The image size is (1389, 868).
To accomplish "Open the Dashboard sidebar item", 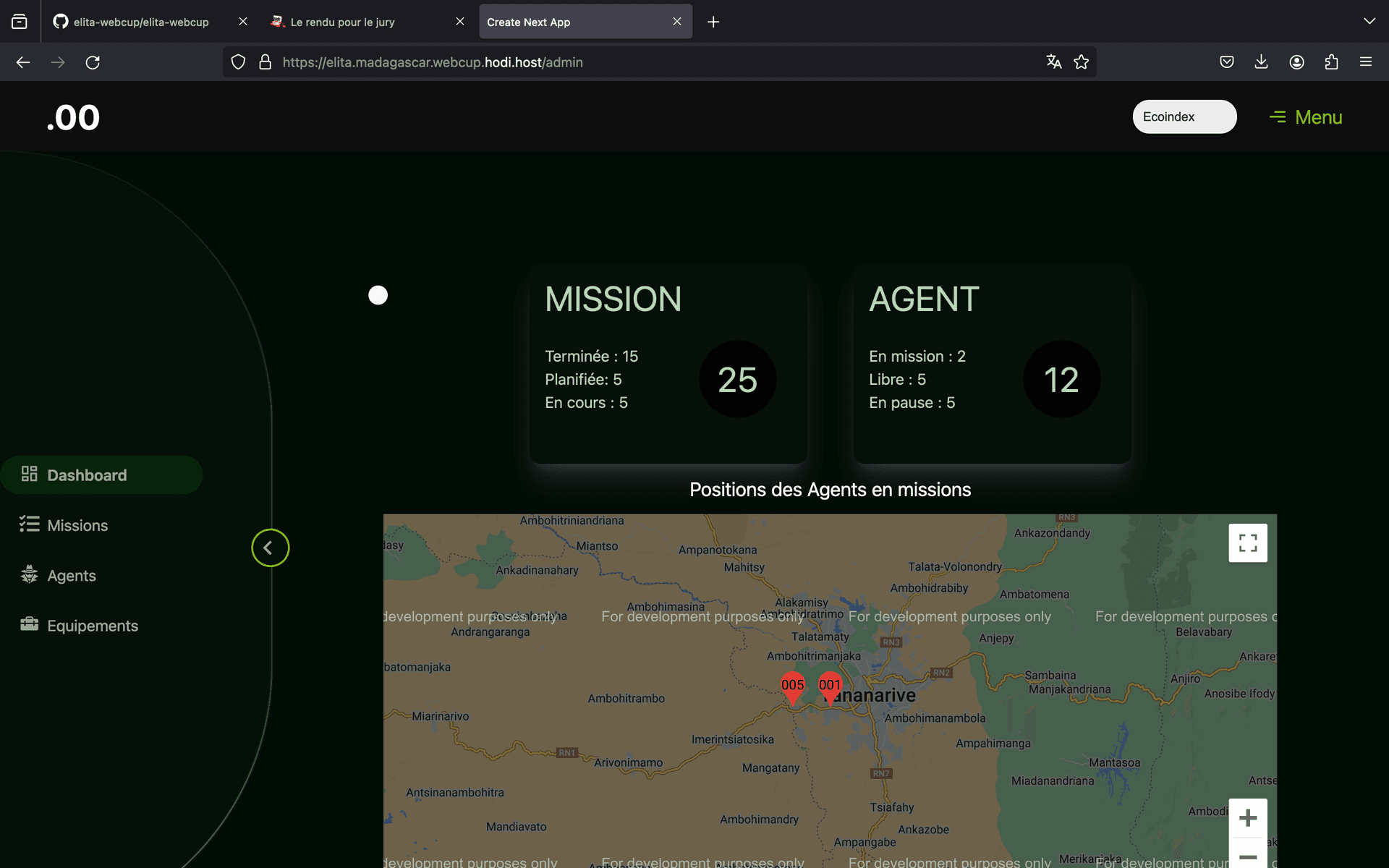I will click(101, 475).
